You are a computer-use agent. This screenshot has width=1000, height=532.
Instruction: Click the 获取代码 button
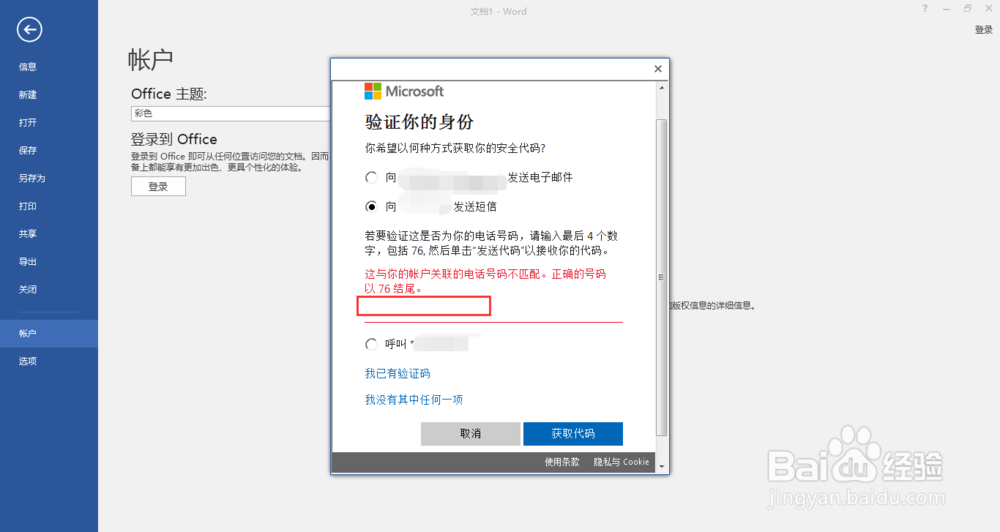pyautogui.click(x=573, y=434)
